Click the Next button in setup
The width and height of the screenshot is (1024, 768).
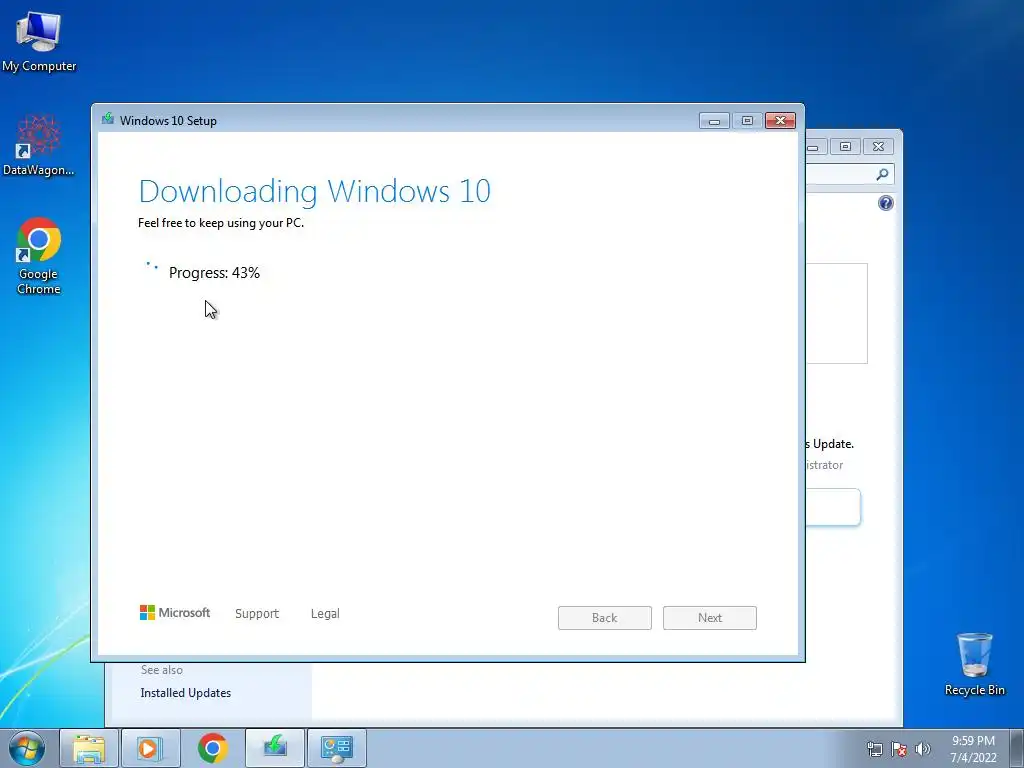(710, 618)
